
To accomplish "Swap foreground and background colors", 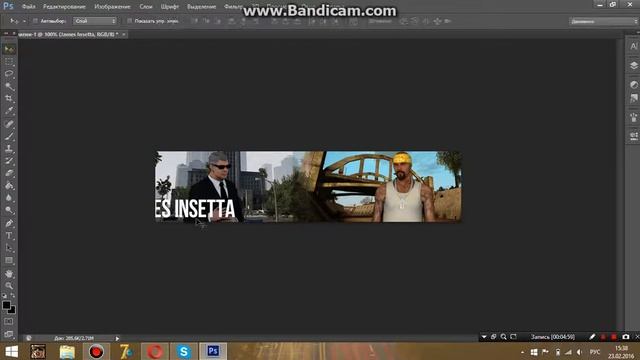I will point(13,295).
